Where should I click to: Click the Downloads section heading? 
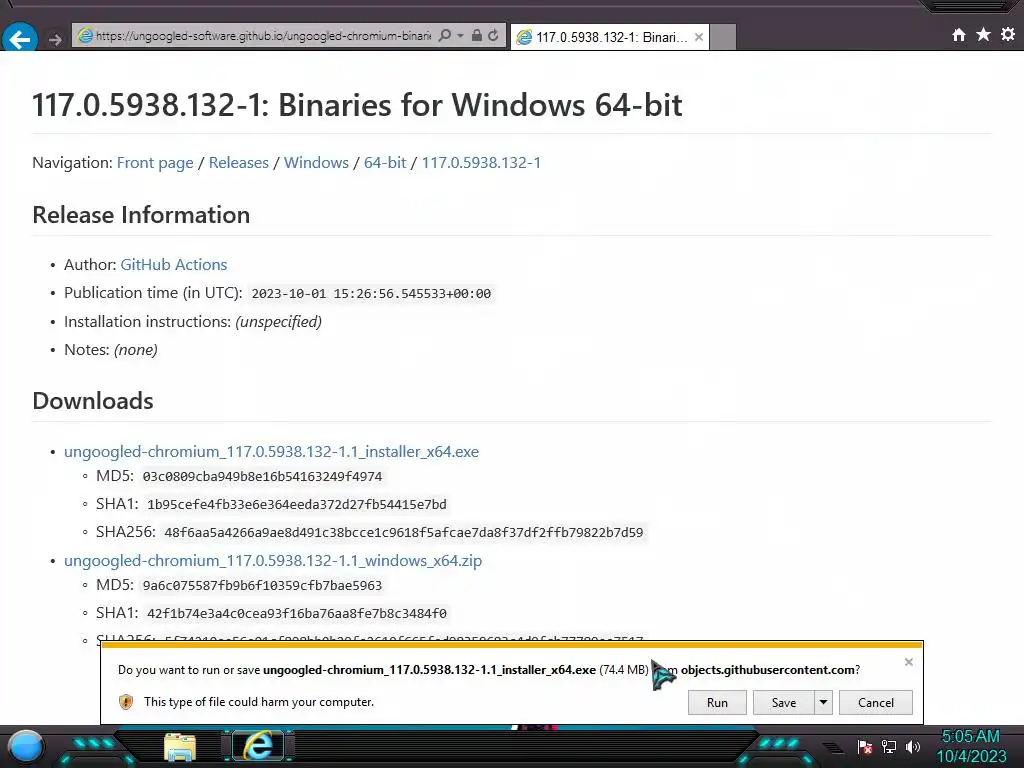[93, 401]
